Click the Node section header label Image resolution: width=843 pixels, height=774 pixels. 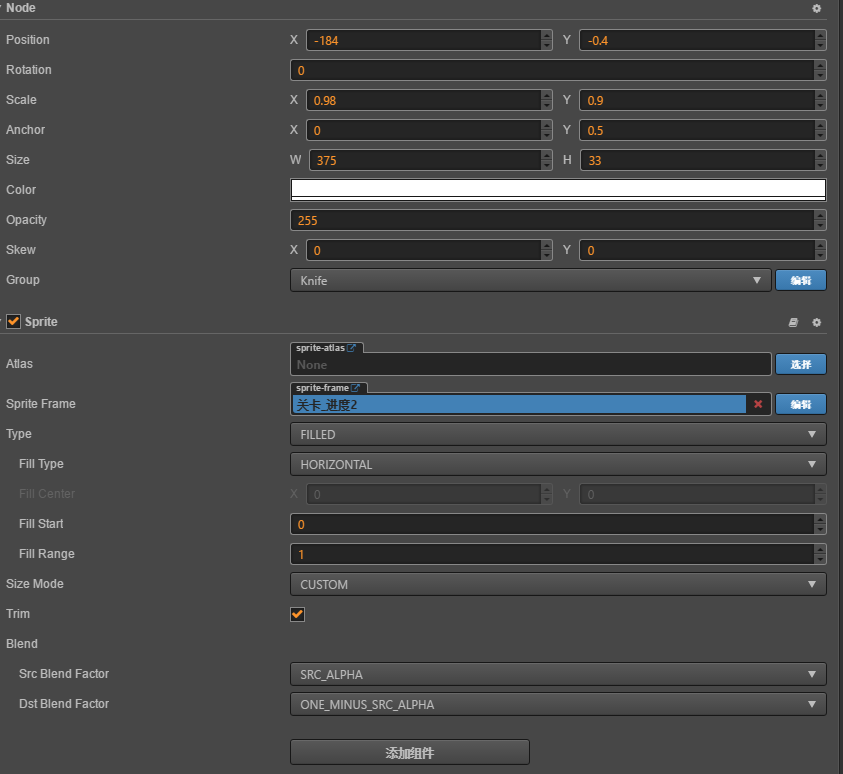point(21,8)
